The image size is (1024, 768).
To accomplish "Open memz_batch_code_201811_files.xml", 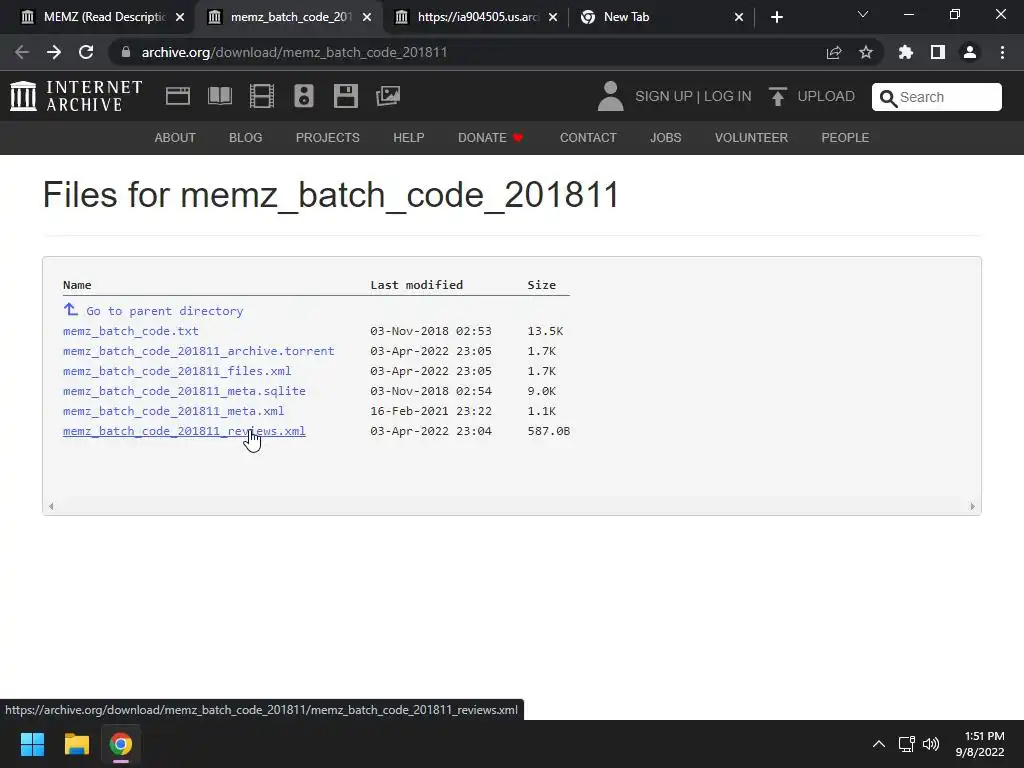I will coord(177,371).
